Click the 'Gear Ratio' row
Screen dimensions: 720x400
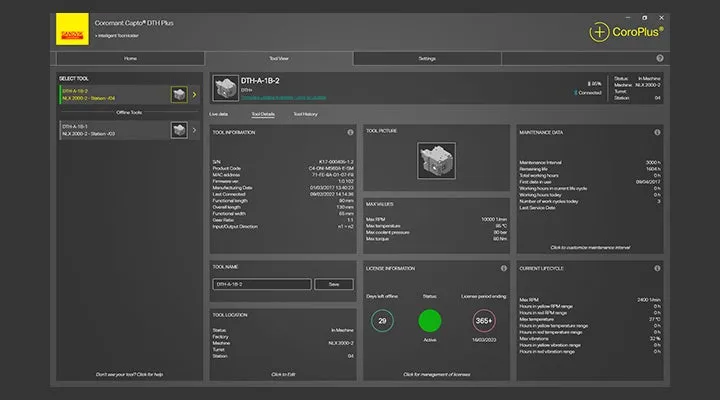[x=283, y=220]
